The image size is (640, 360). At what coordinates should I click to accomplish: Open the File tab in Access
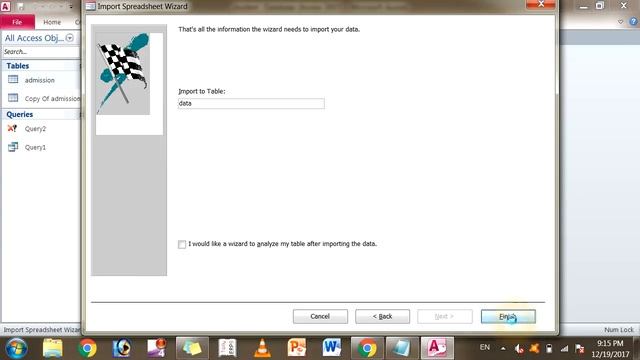coord(17,22)
